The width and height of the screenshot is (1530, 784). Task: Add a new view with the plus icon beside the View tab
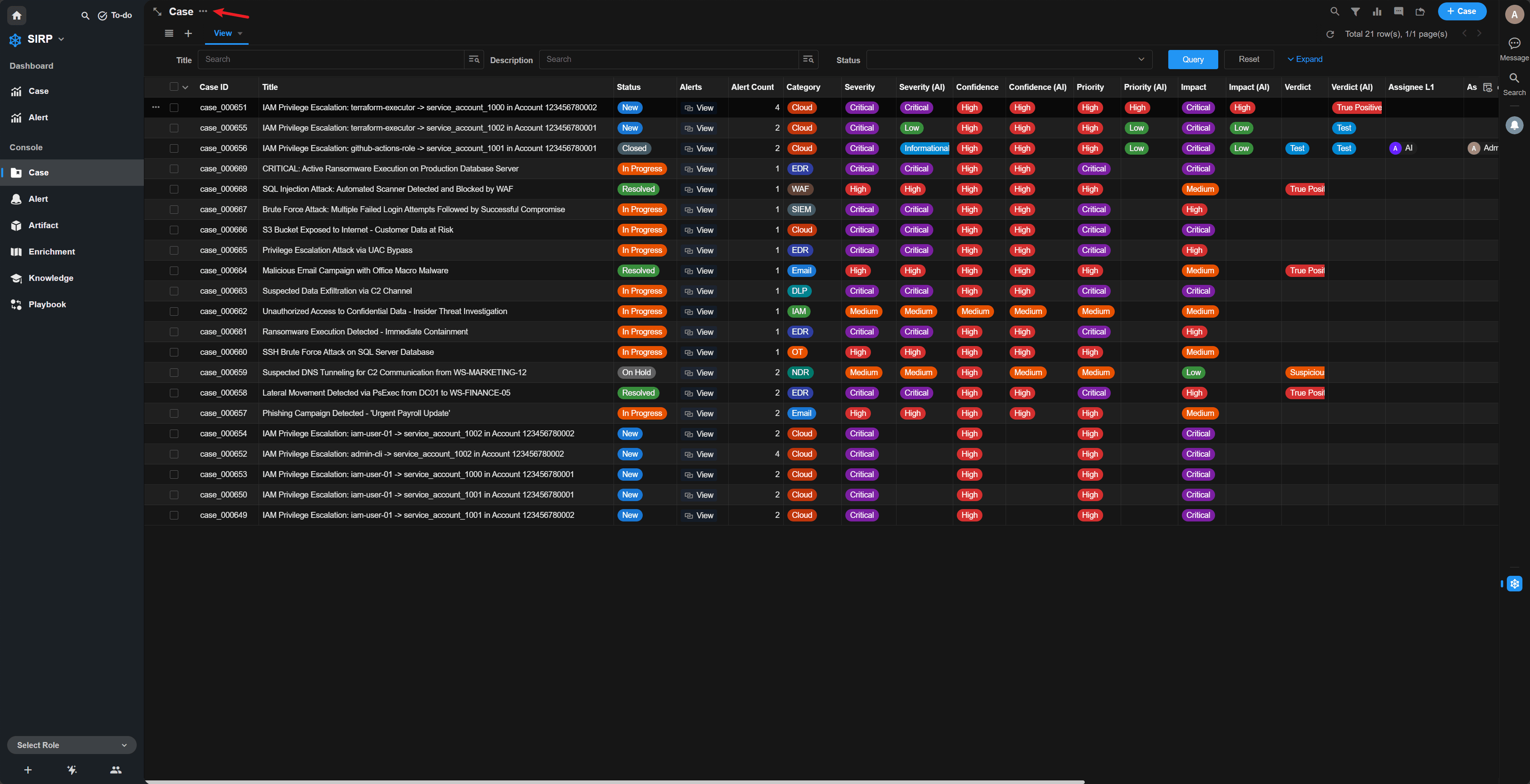pos(188,33)
